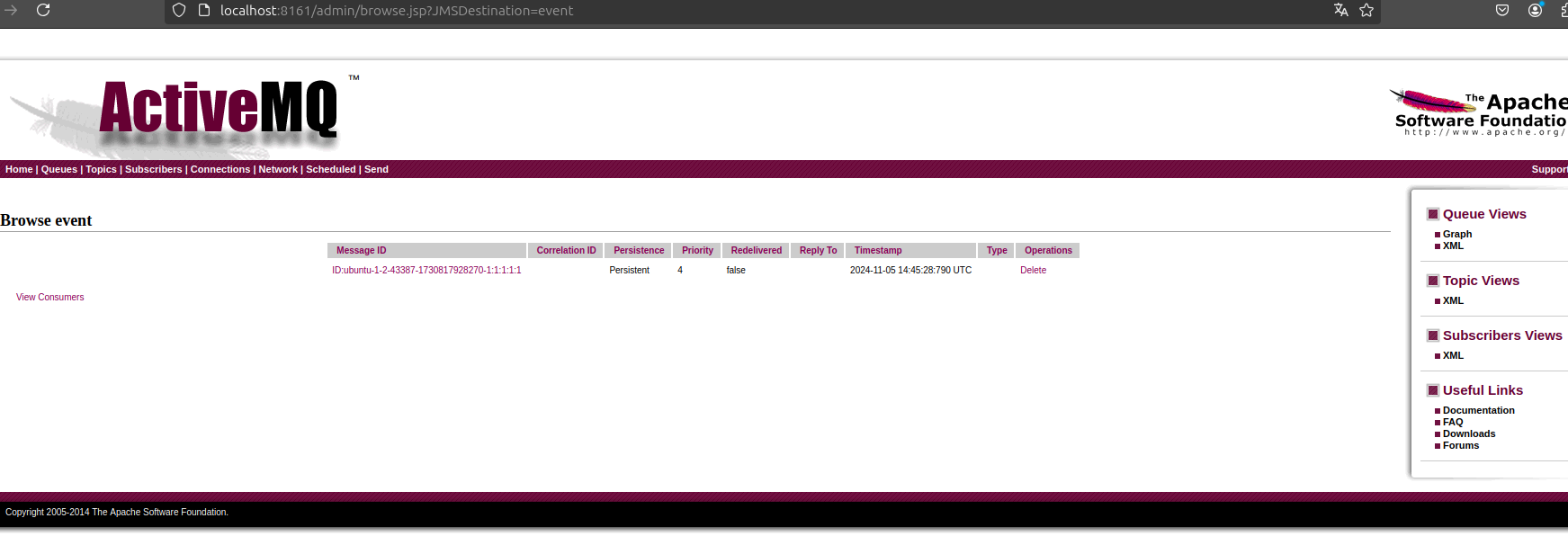This screenshot has height=545, width=1568.
Task: Click the Priority column header
Action: pyautogui.click(x=697, y=250)
